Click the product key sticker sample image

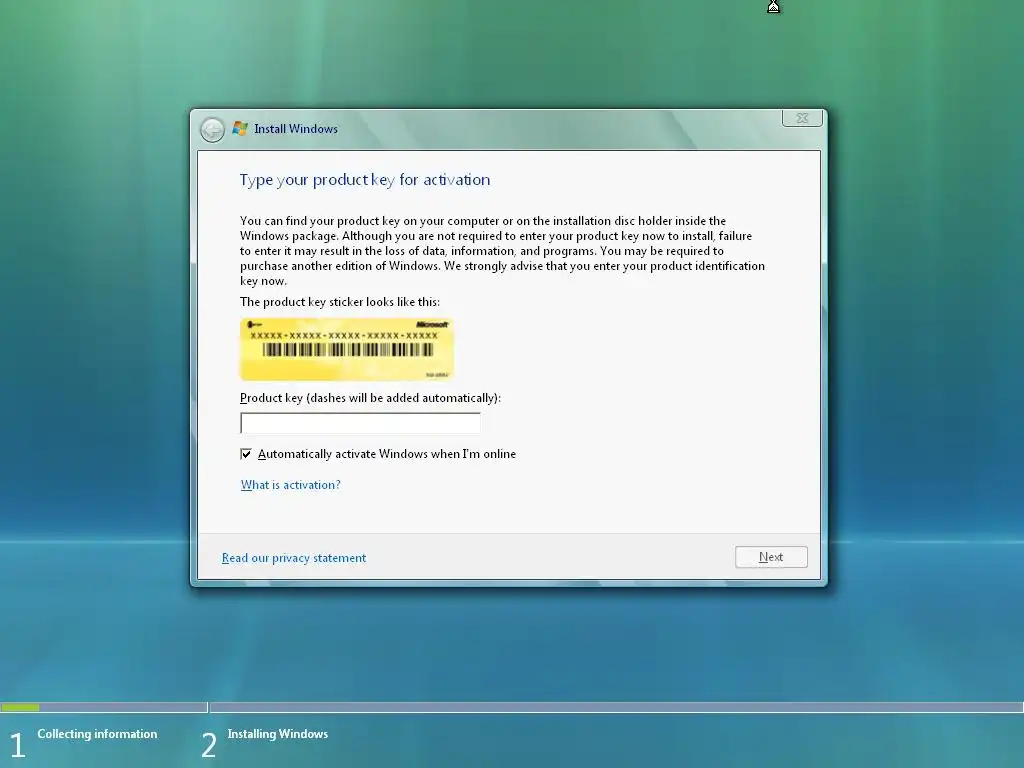click(x=347, y=349)
